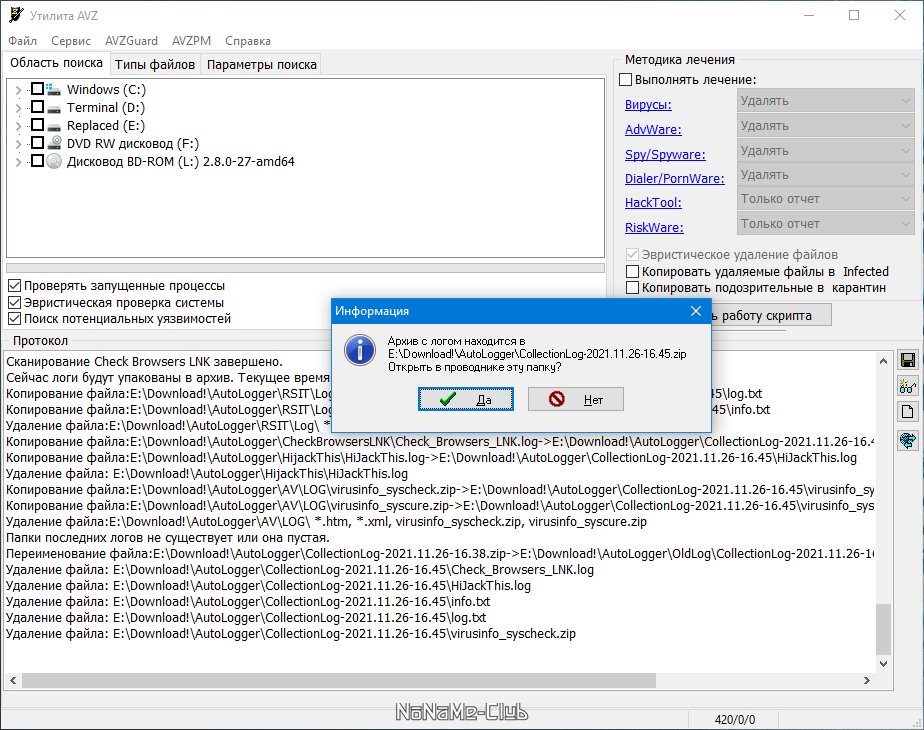Viewport: 924px width, 730px height.
Task: Click the AVZ application icon in title bar
Action: point(16,15)
